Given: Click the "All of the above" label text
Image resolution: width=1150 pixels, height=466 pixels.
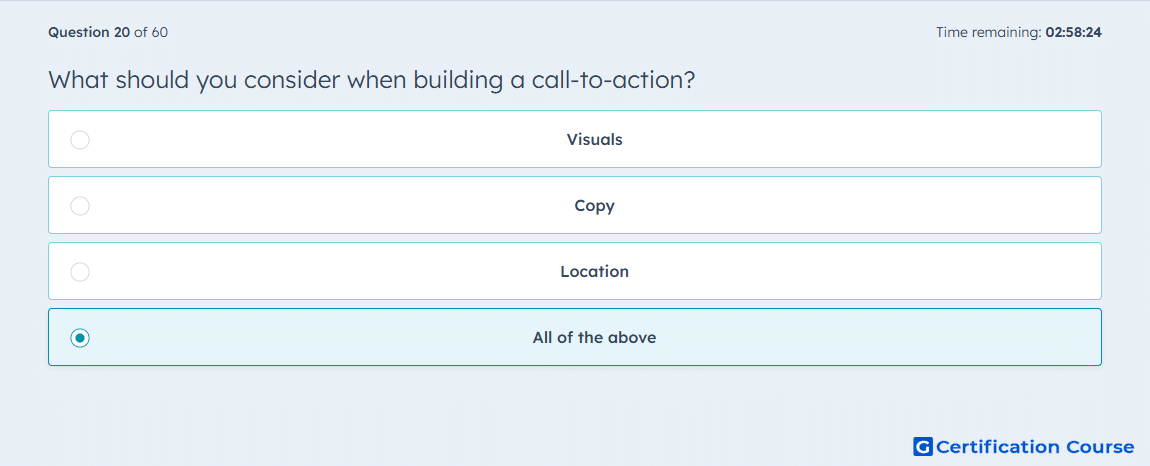Looking at the screenshot, I should [x=595, y=338].
